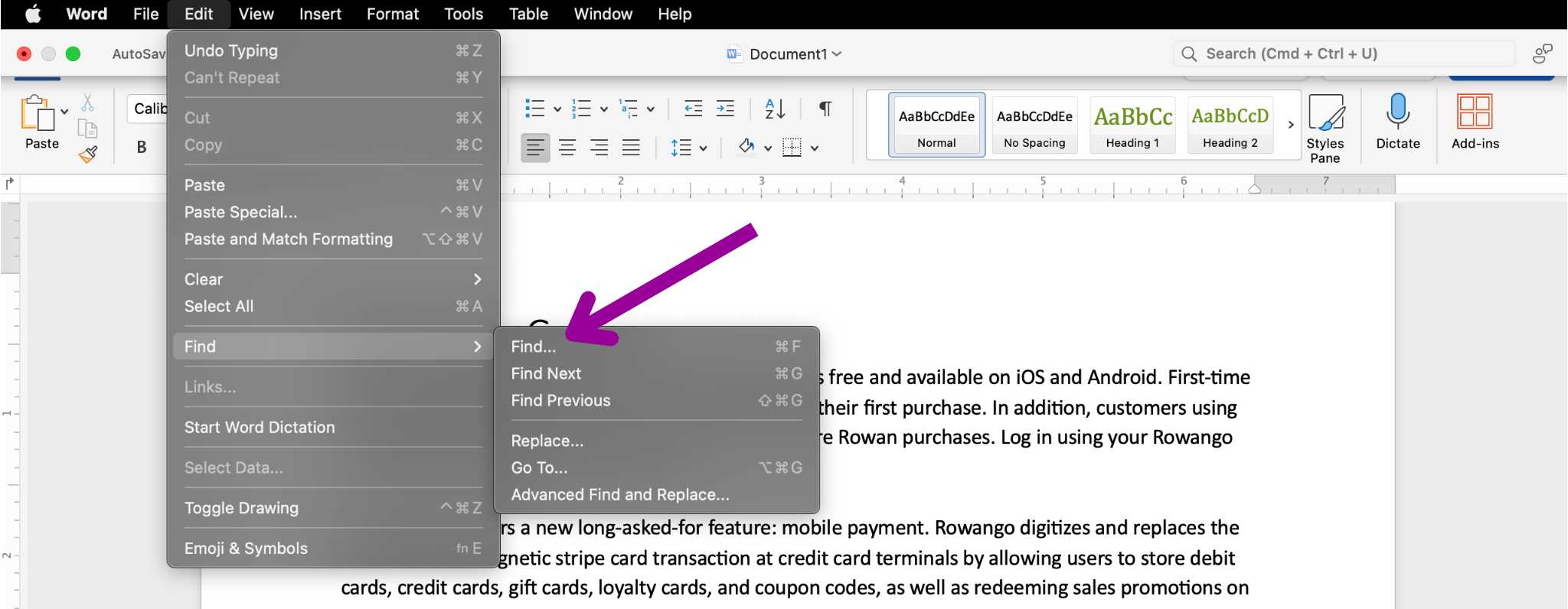Open the View menu
1568x609 pixels.
pos(256,14)
